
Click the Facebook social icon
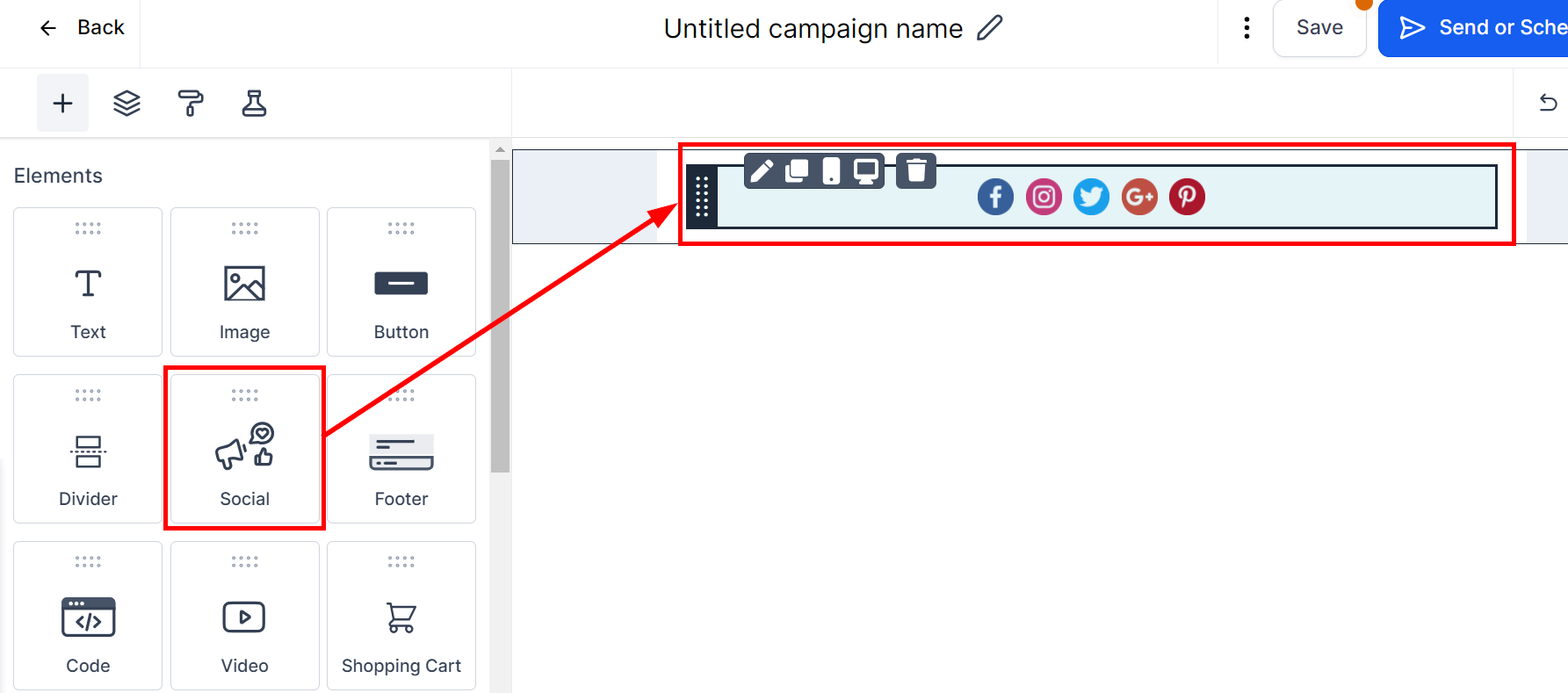[x=995, y=197]
